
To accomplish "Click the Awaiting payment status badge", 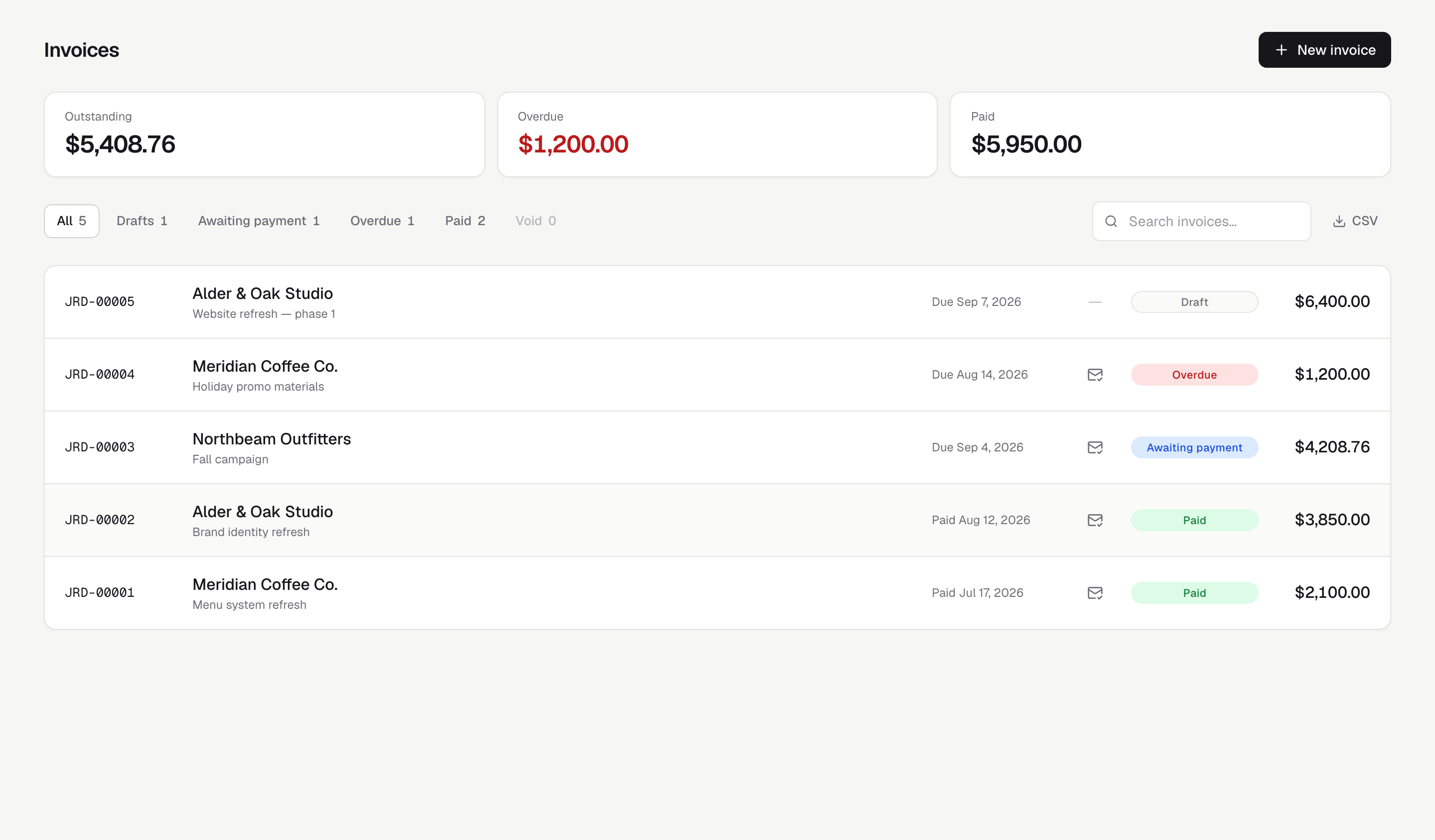I will point(1194,447).
